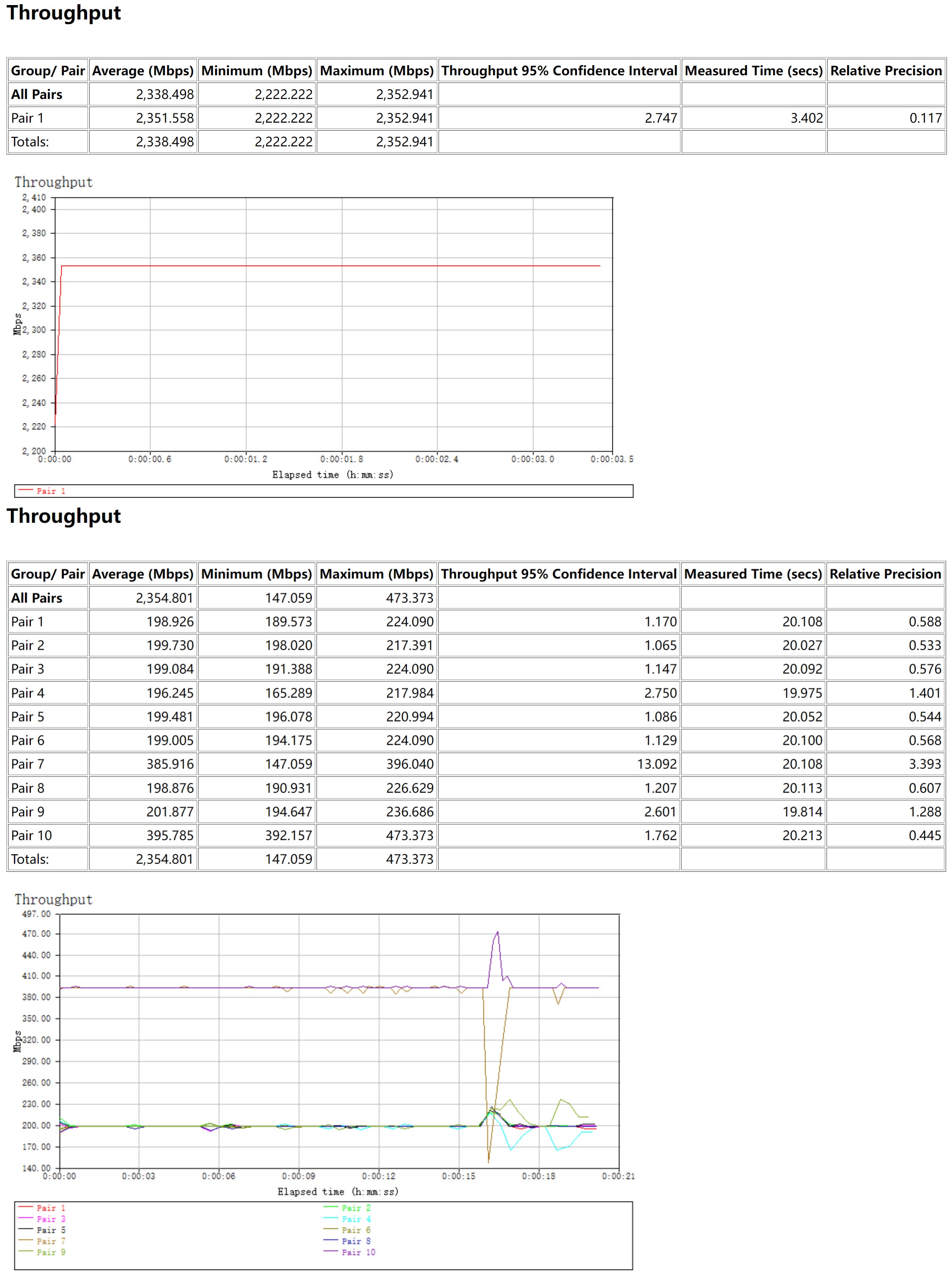Screen dimensions: 952x1274
Task: Select measured time value 20.113
Action: 802,788
